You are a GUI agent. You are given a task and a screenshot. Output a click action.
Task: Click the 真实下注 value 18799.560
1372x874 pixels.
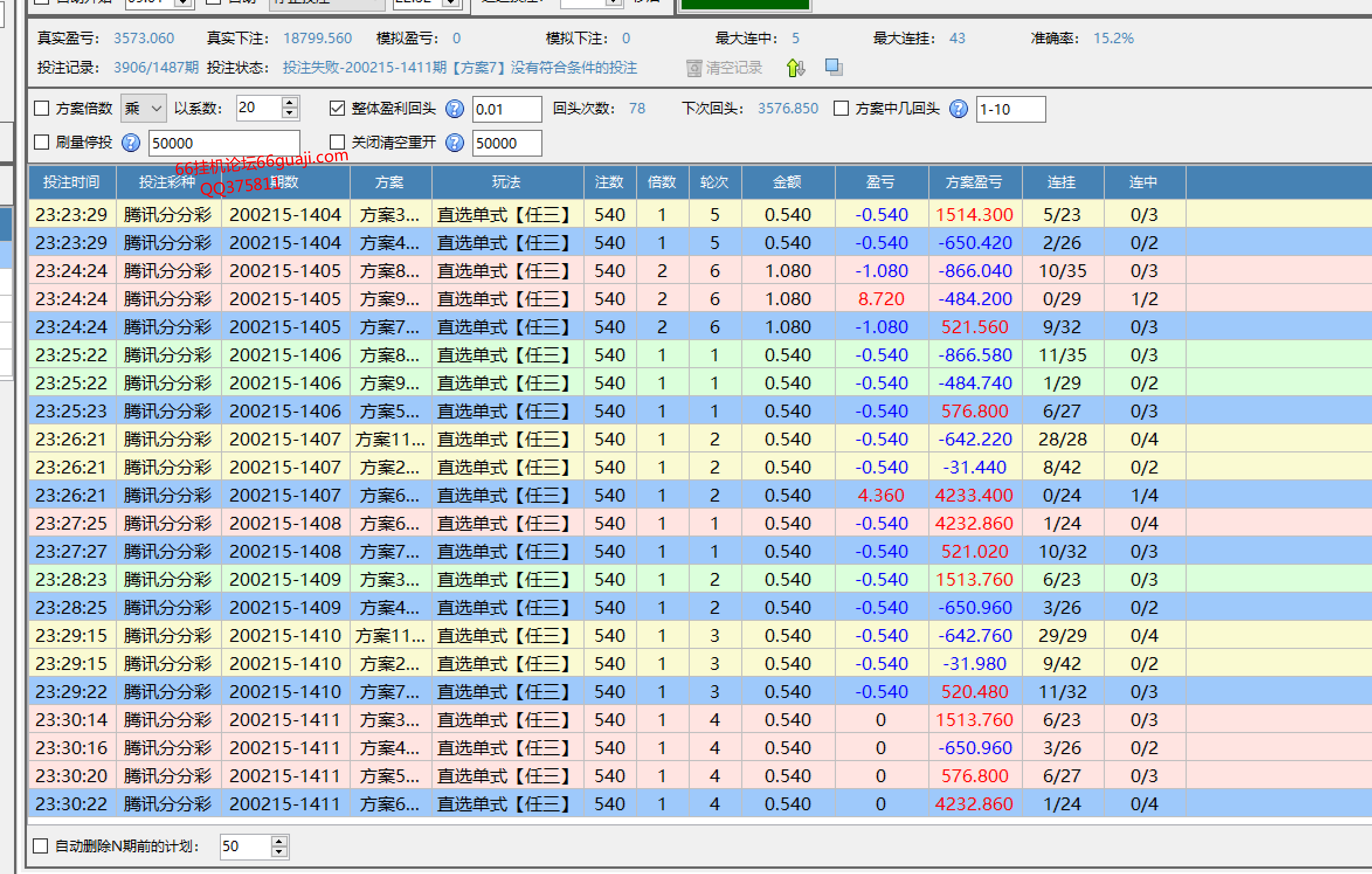pyautogui.click(x=317, y=39)
